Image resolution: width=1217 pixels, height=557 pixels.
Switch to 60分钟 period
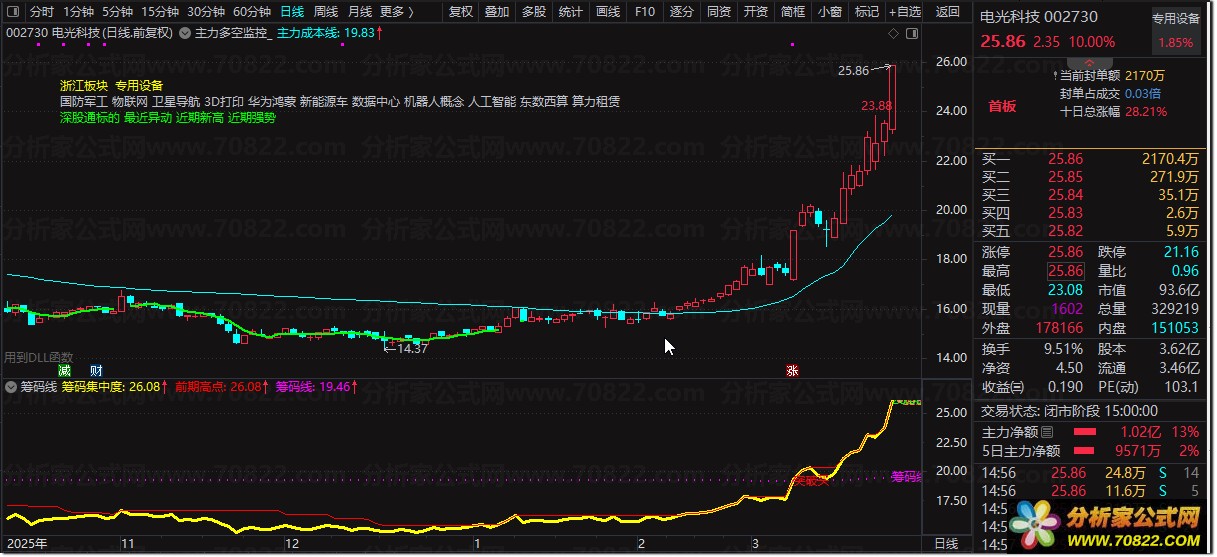[x=251, y=12]
